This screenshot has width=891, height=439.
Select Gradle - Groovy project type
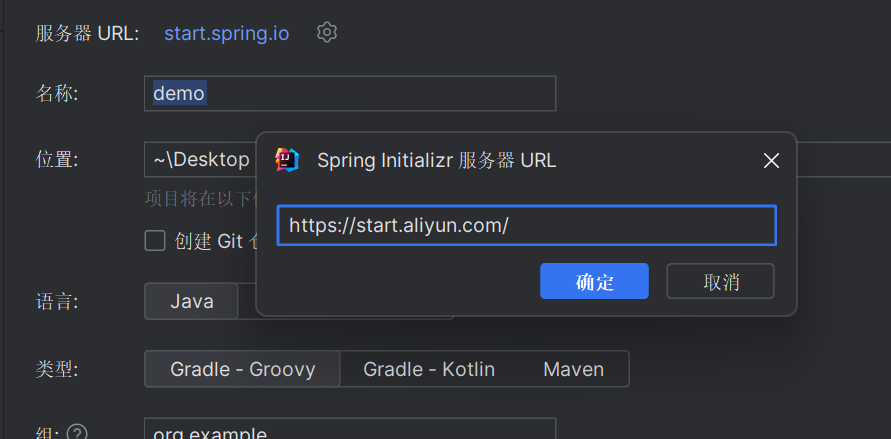[243, 369]
